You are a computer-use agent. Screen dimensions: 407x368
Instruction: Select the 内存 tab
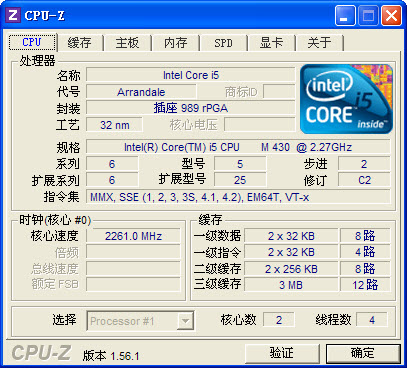175,43
